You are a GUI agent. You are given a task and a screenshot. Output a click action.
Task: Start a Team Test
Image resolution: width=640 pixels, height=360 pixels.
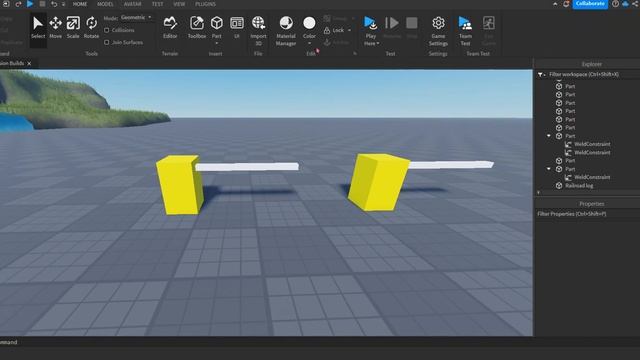click(465, 30)
